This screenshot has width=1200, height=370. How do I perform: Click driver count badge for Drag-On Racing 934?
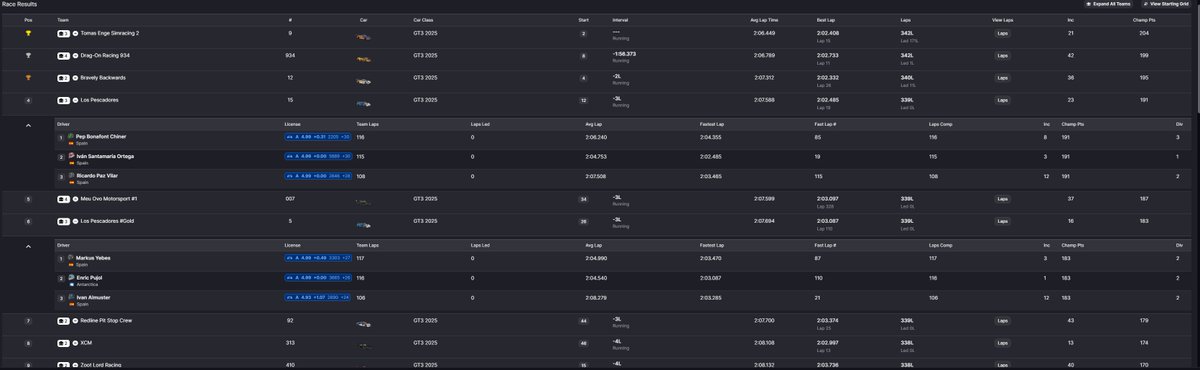pos(63,56)
